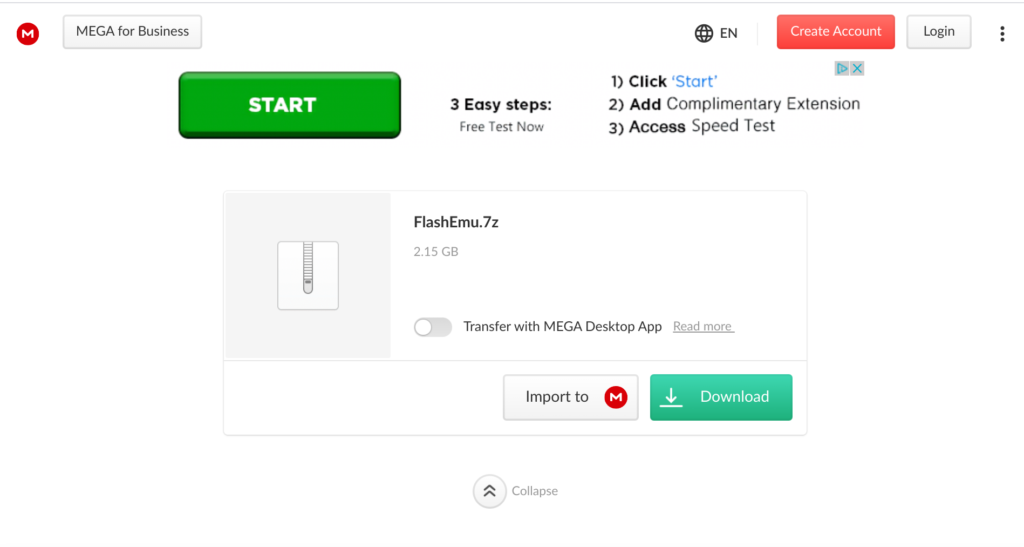The image size is (1024, 547).
Task: Click the download arrow icon
Action: (x=671, y=397)
